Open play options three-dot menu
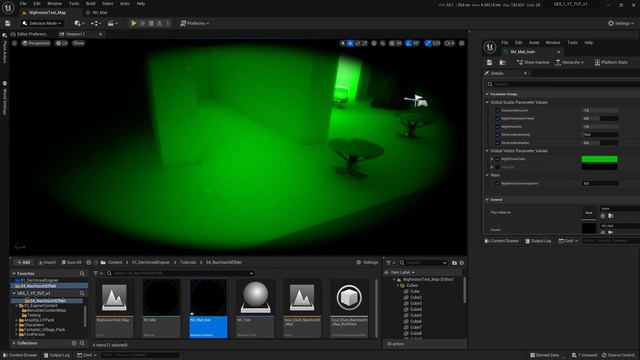The height and width of the screenshot is (360, 640). [x=168, y=23]
